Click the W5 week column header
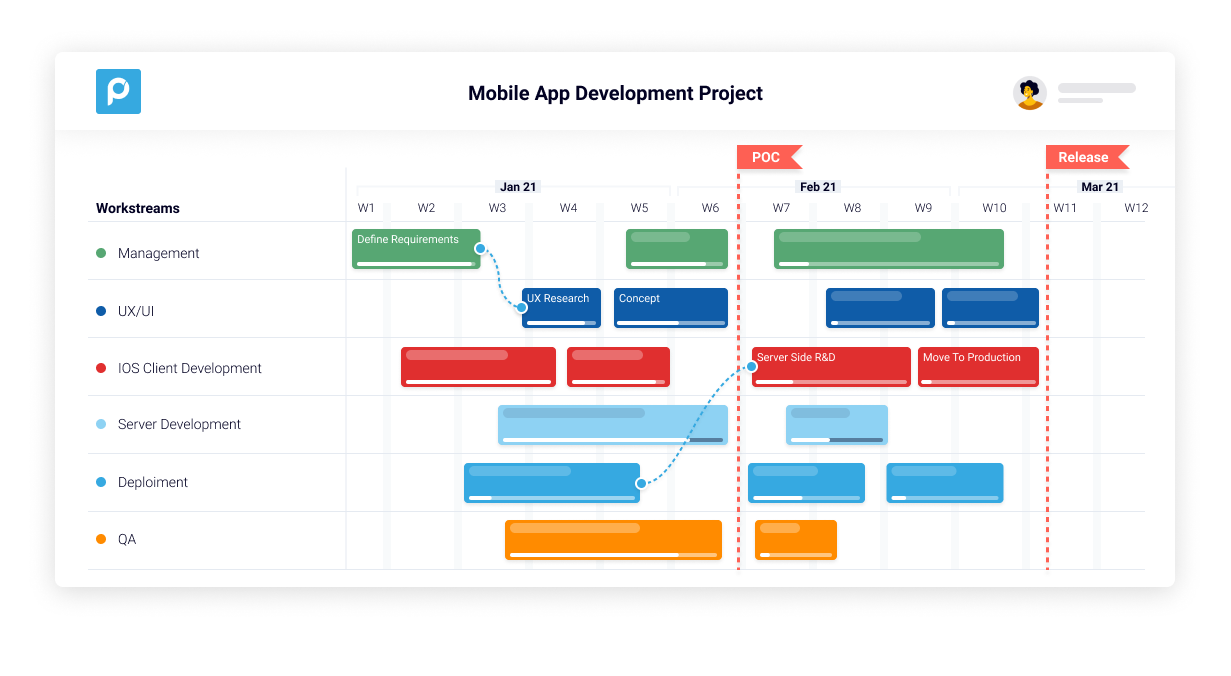Viewport: 1231px width, 676px height. [639, 208]
